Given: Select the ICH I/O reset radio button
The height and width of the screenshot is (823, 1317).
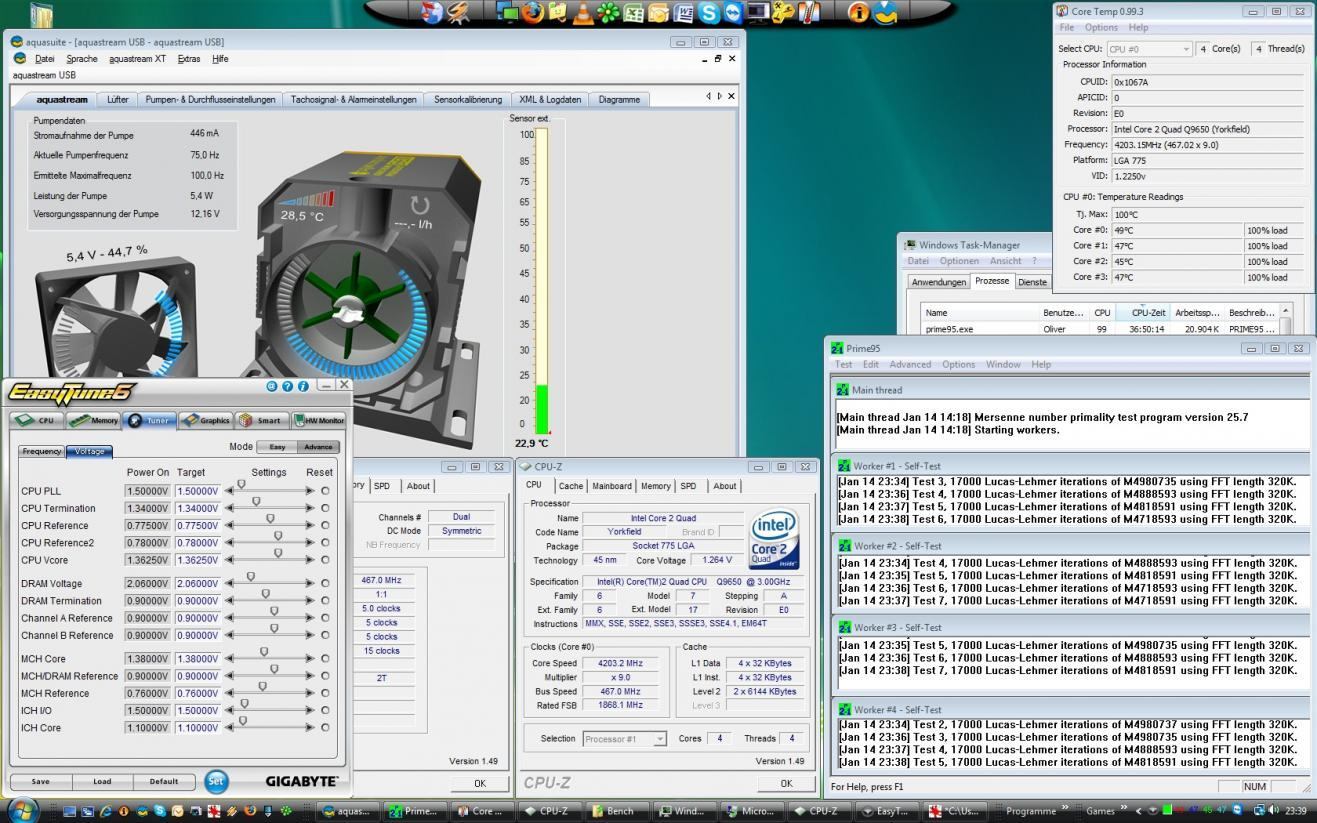Looking at the screenshot, I should (325, 710).
